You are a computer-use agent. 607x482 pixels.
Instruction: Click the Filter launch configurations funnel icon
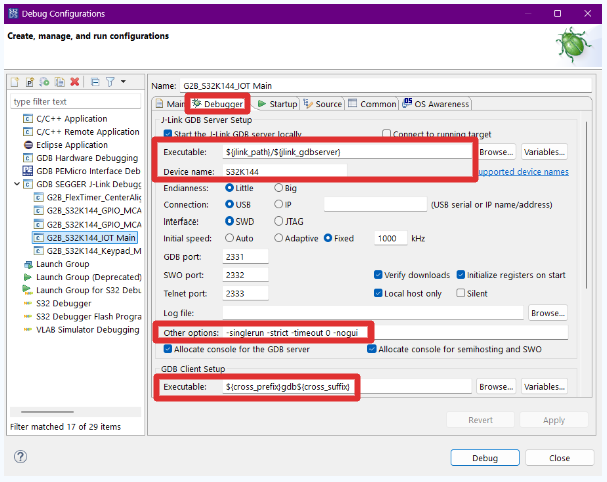click(110, 82)
